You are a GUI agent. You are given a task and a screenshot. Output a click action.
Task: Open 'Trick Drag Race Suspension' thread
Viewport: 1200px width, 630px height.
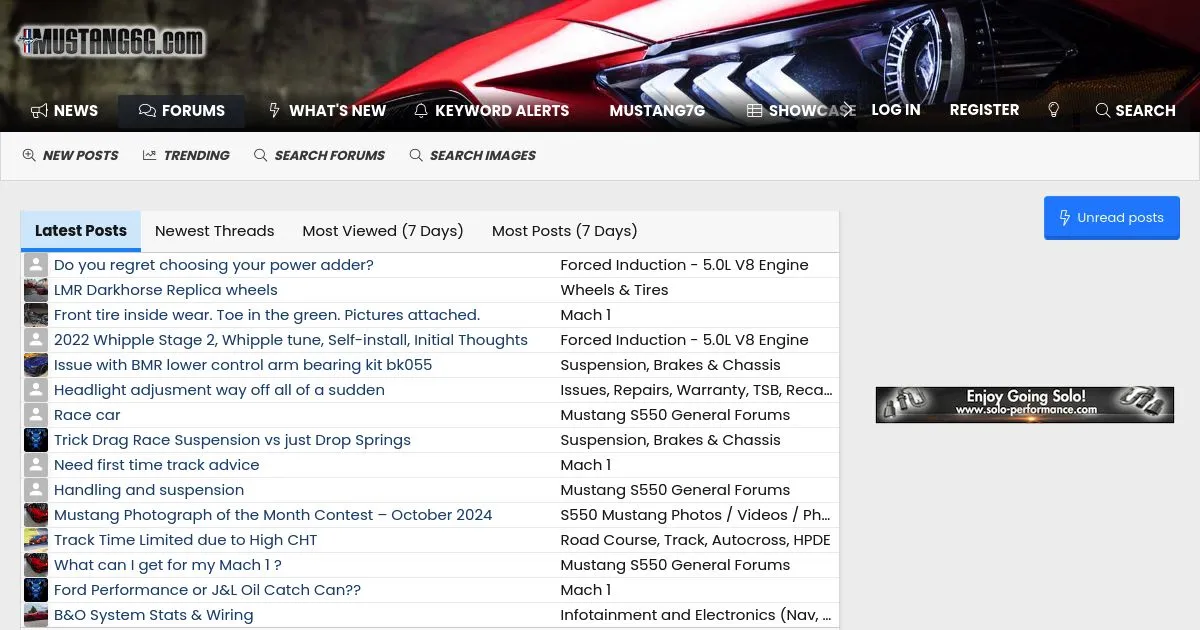click(232, 440)
